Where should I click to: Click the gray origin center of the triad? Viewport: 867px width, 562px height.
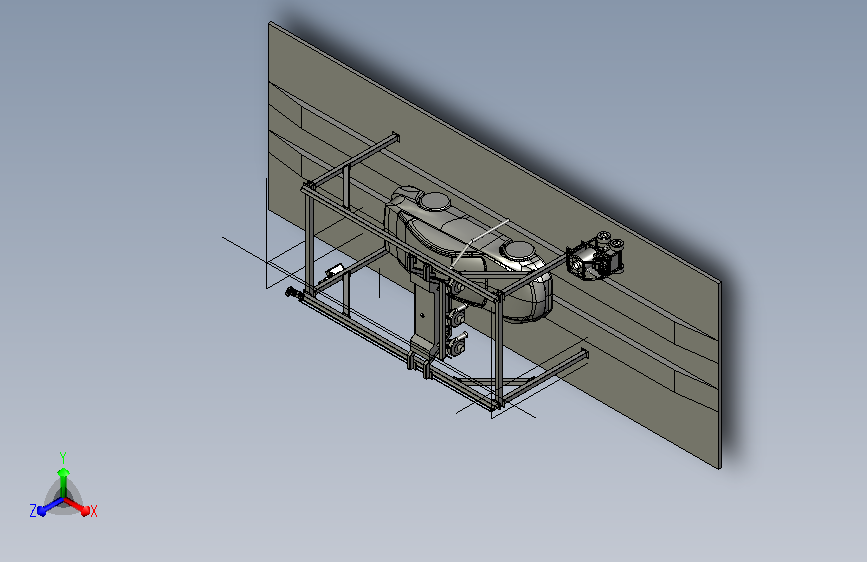(x=64, y=499)
